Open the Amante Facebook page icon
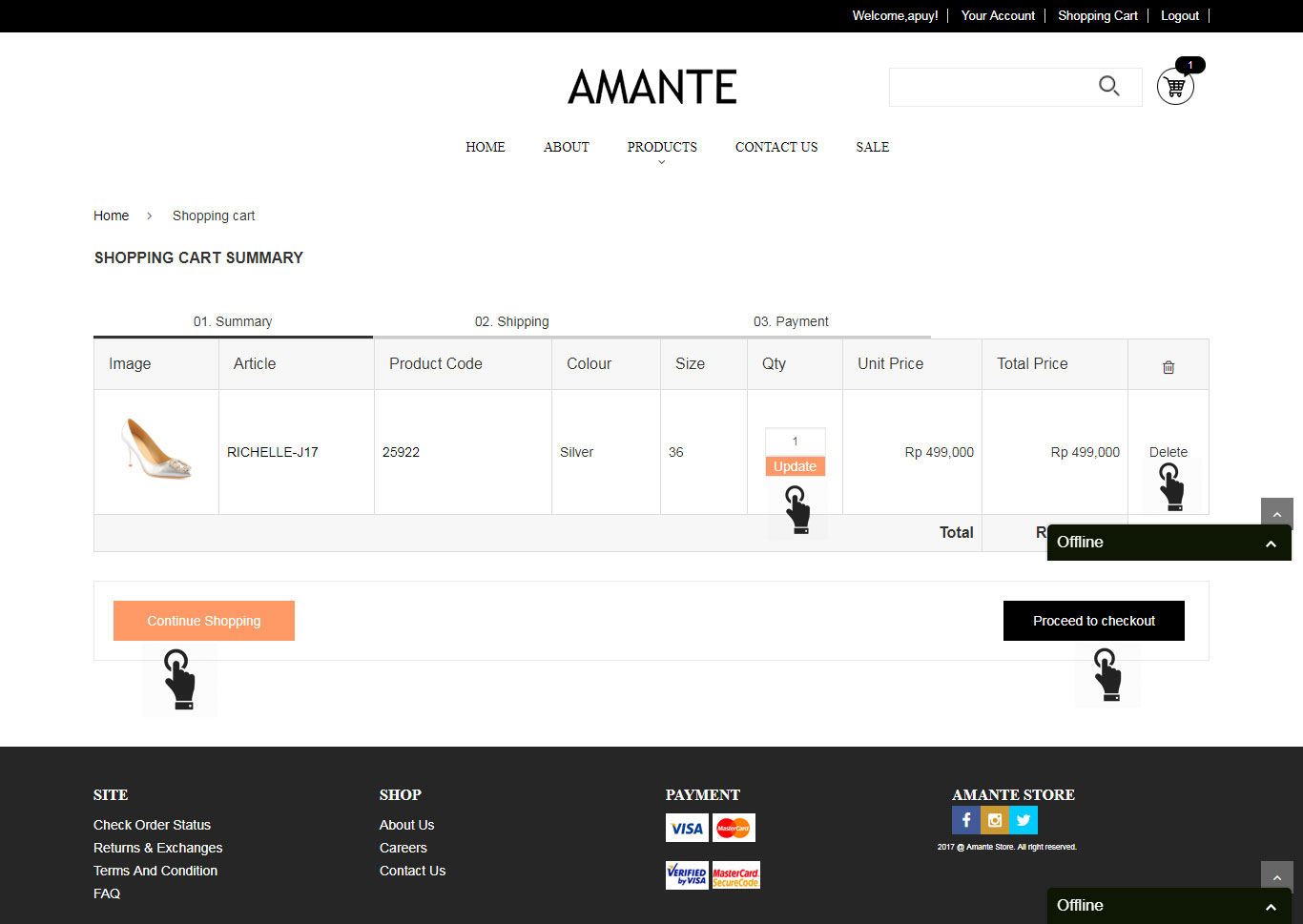Screen dimensions: 1303x924 coord(966,820)
